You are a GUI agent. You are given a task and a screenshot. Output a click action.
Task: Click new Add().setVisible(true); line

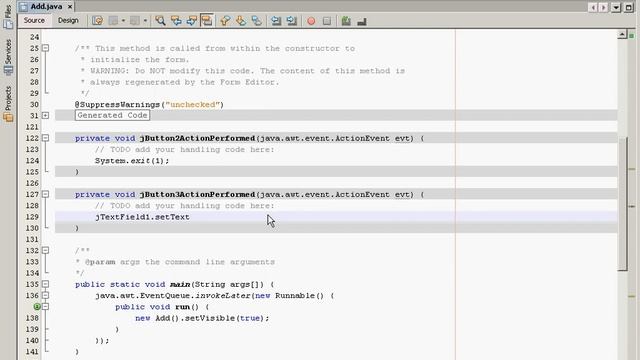click(202, 318)
